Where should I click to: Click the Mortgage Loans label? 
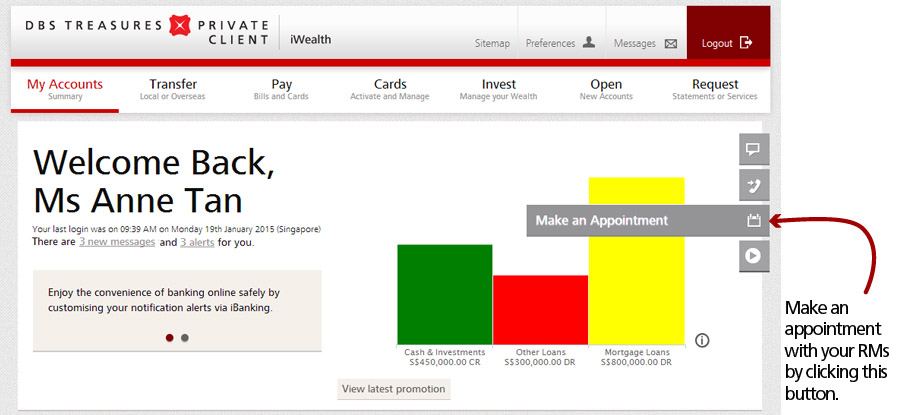637,352
